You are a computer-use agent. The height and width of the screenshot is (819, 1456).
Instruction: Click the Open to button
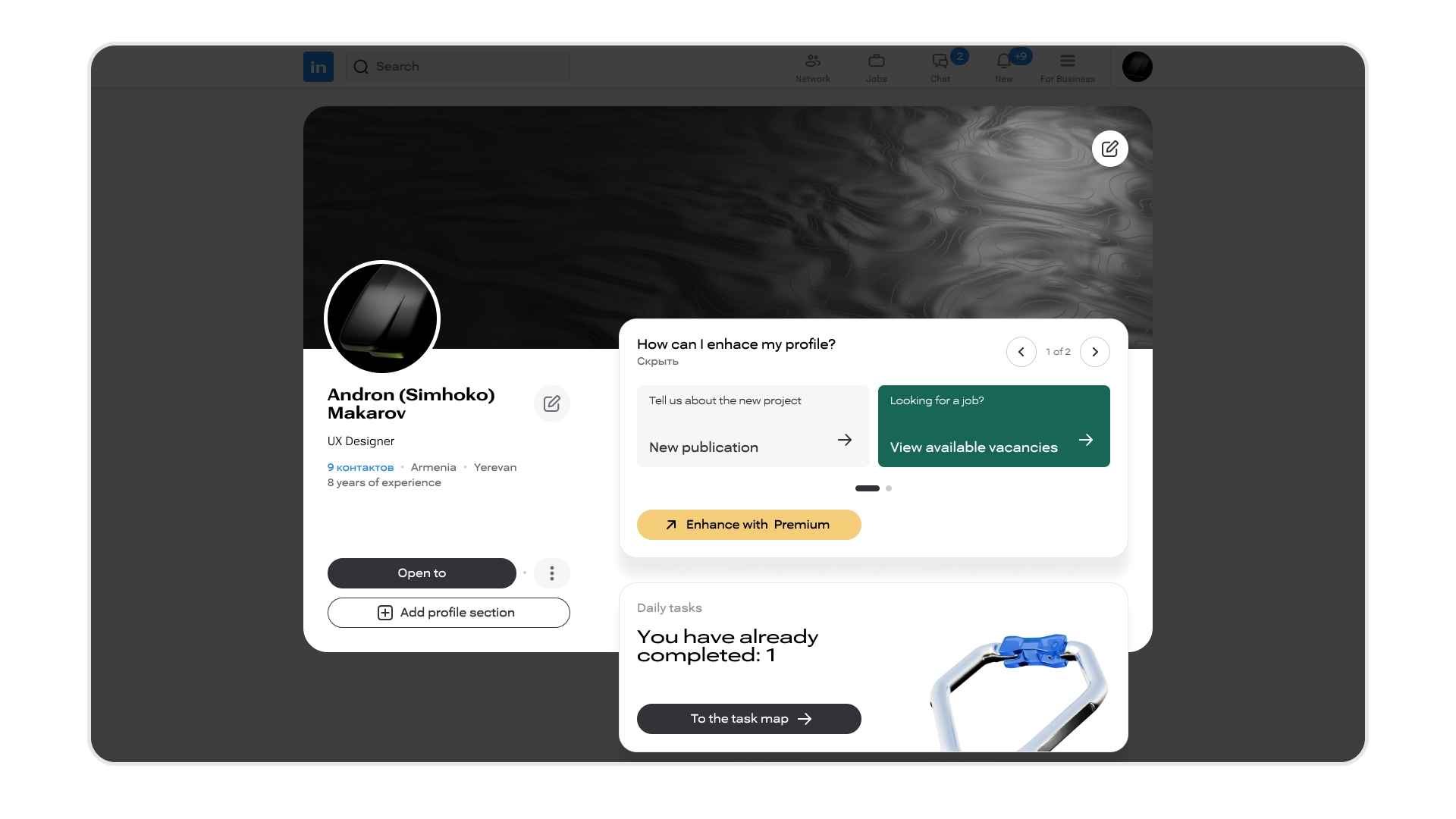pyautogui.click(x=422, y=573)
